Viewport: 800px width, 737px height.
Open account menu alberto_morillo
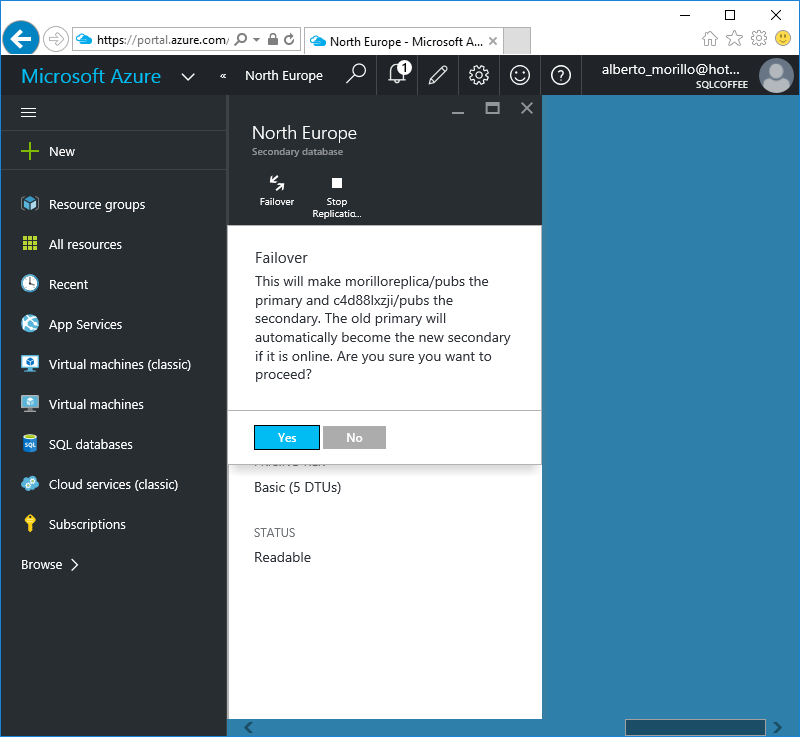[x=674, y=75]
